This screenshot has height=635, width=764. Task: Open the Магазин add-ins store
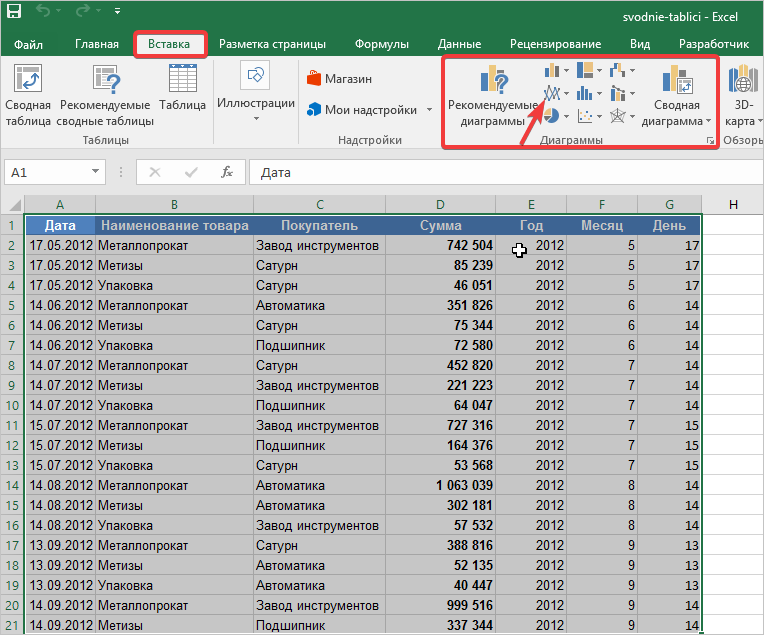[339, 79]
